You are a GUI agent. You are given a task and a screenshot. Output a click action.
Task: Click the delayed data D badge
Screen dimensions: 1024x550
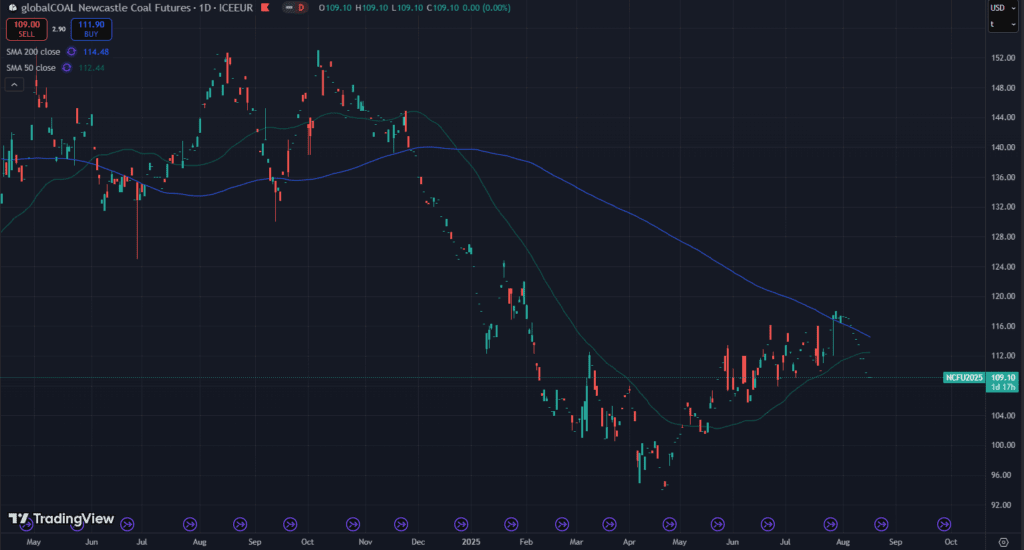point(302,7)
